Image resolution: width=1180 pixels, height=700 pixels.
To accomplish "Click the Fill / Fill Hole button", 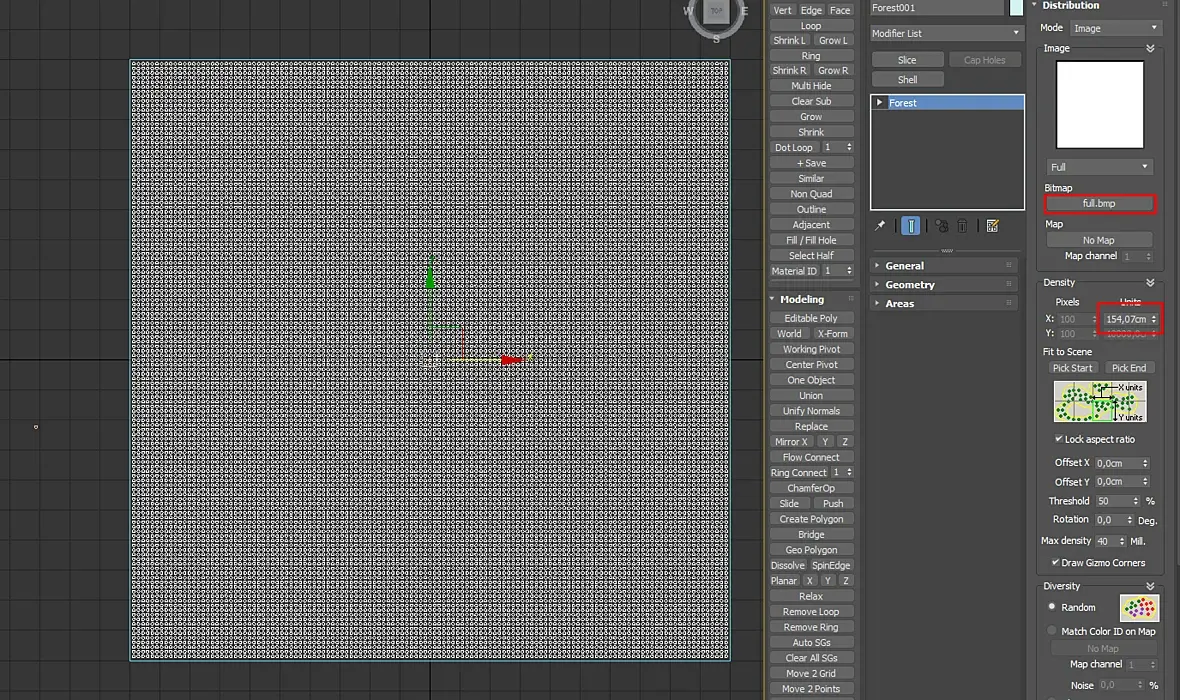I will [x=811, y=240].
